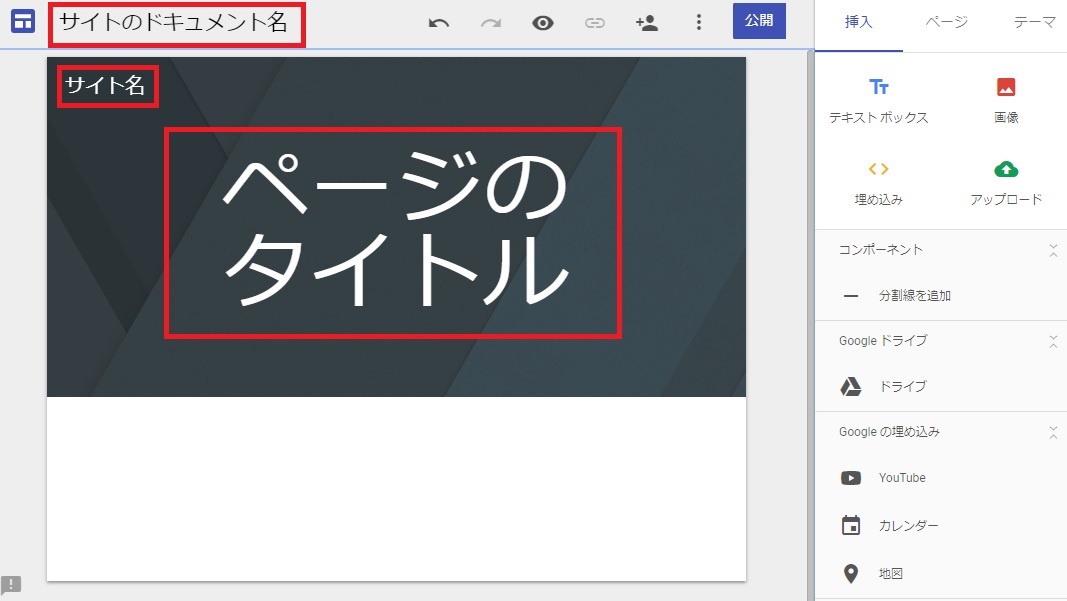Image resolution: width=1067 pixels, height=601 pixels.
Task: Collapse the Google ドライブ section
Action: pyautogui.click(x=1053, y=342)
